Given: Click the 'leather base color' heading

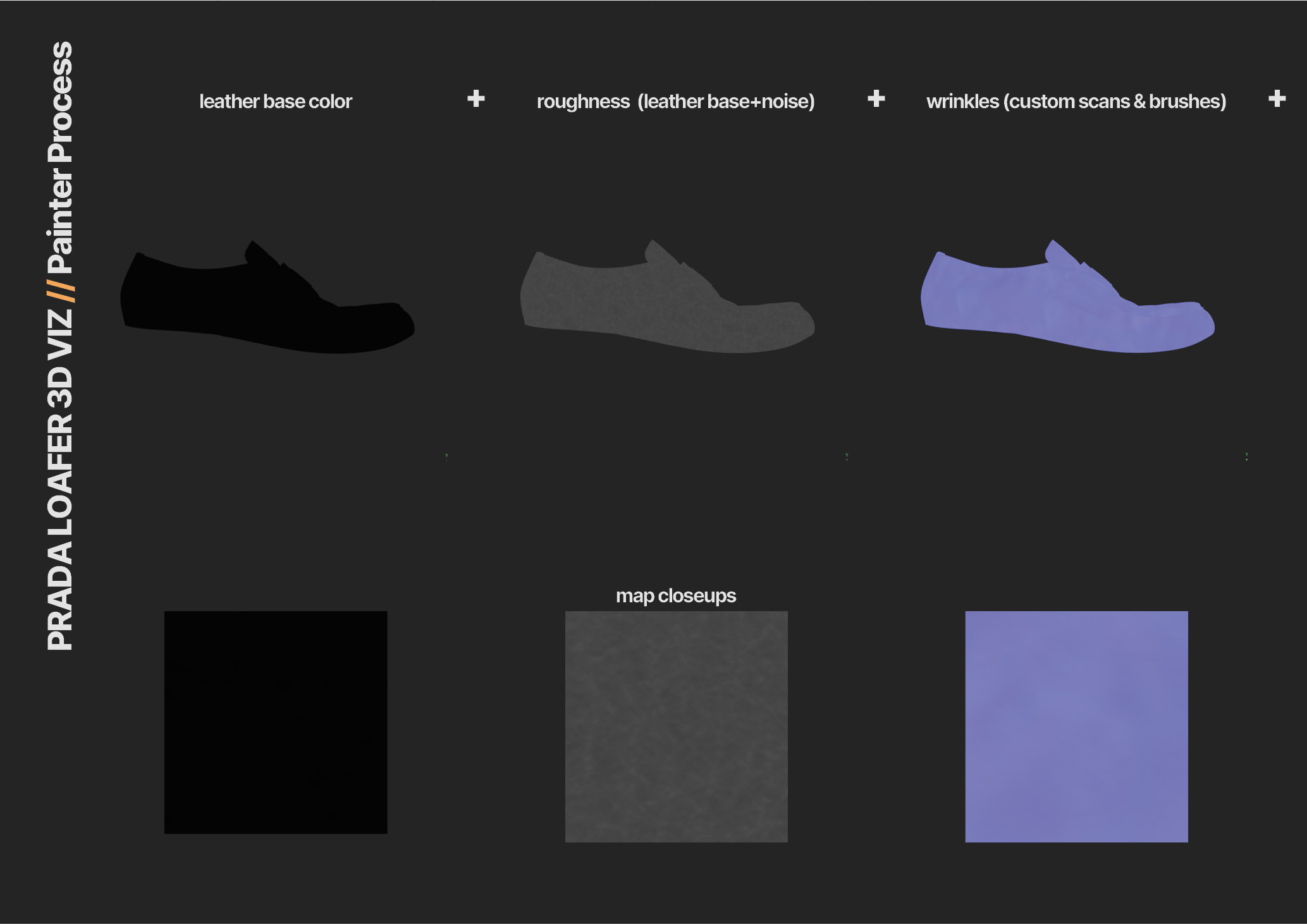Looking at the screenshot, I should 276,101.
